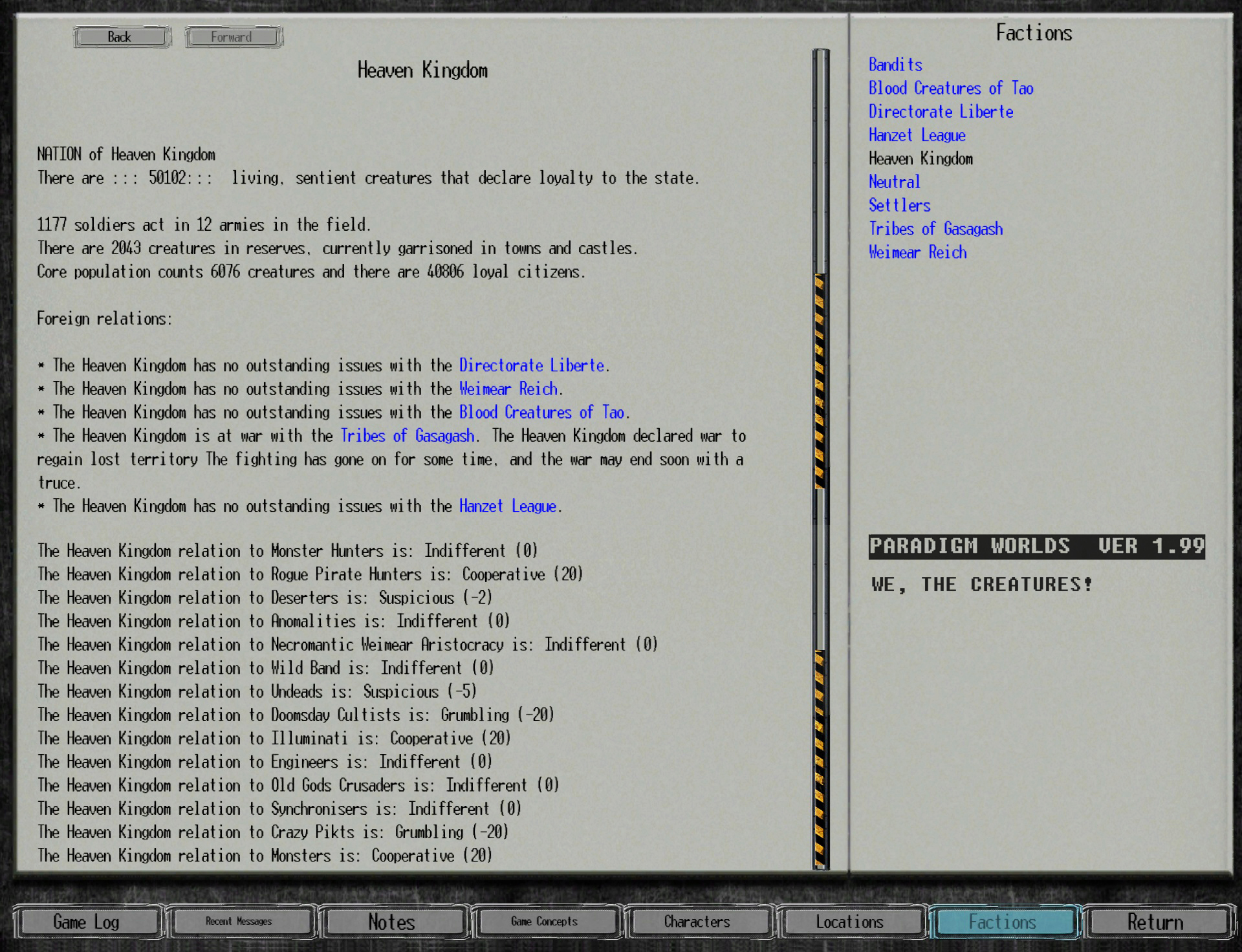Image resolution: width=1242 pixels, height=952 pixels.
Task: Click the relation to Engineers line
Action: point(265,761)
